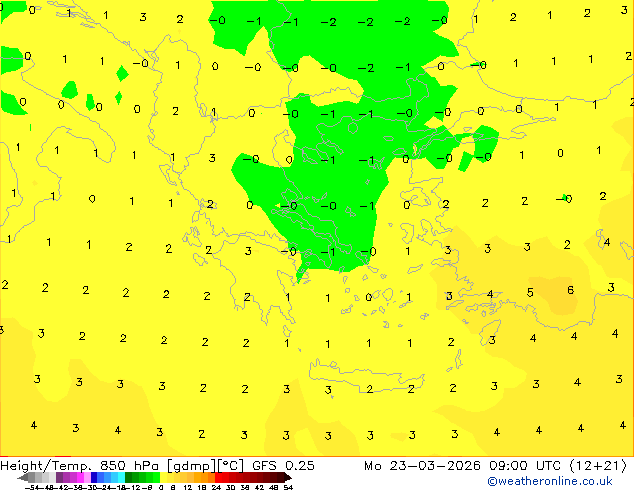Click the '[gdmp][°C]' units label
634x490 pixels.
pyautogui.click(x=205, y=466)
